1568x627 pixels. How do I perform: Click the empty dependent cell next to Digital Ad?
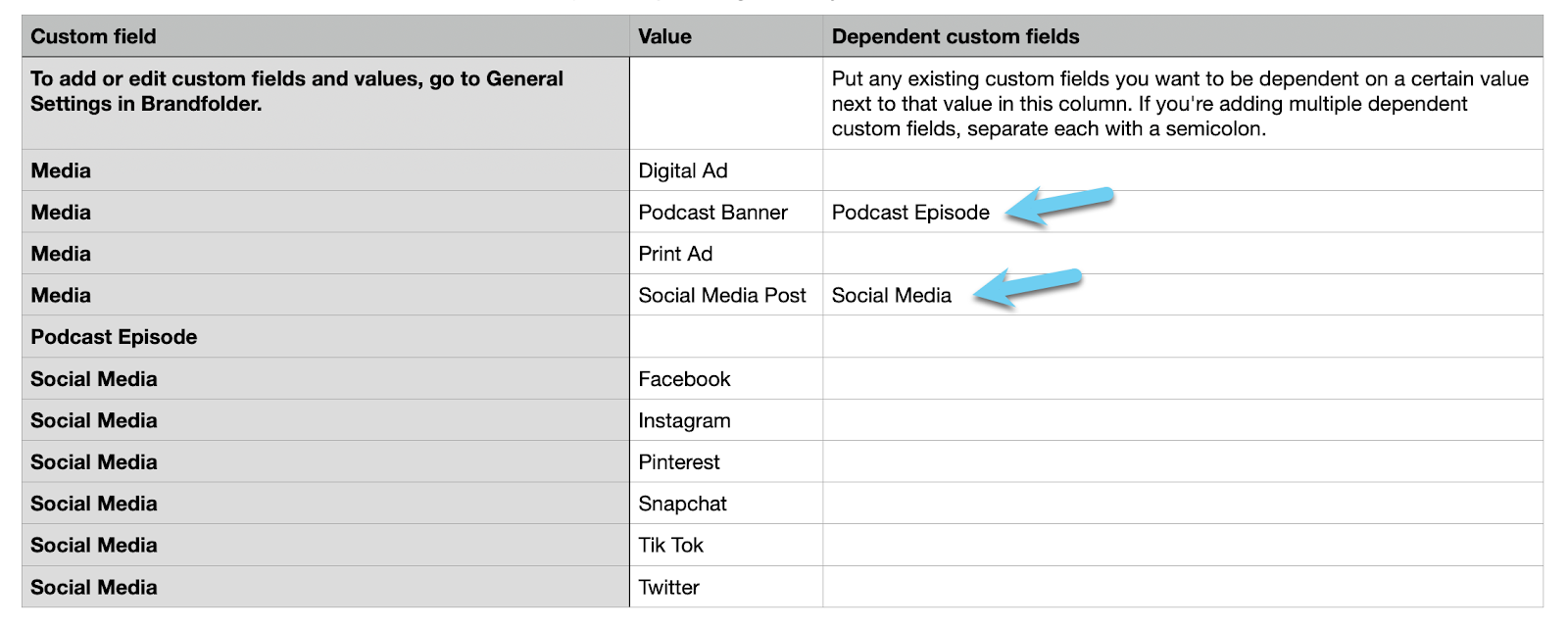1183,170
